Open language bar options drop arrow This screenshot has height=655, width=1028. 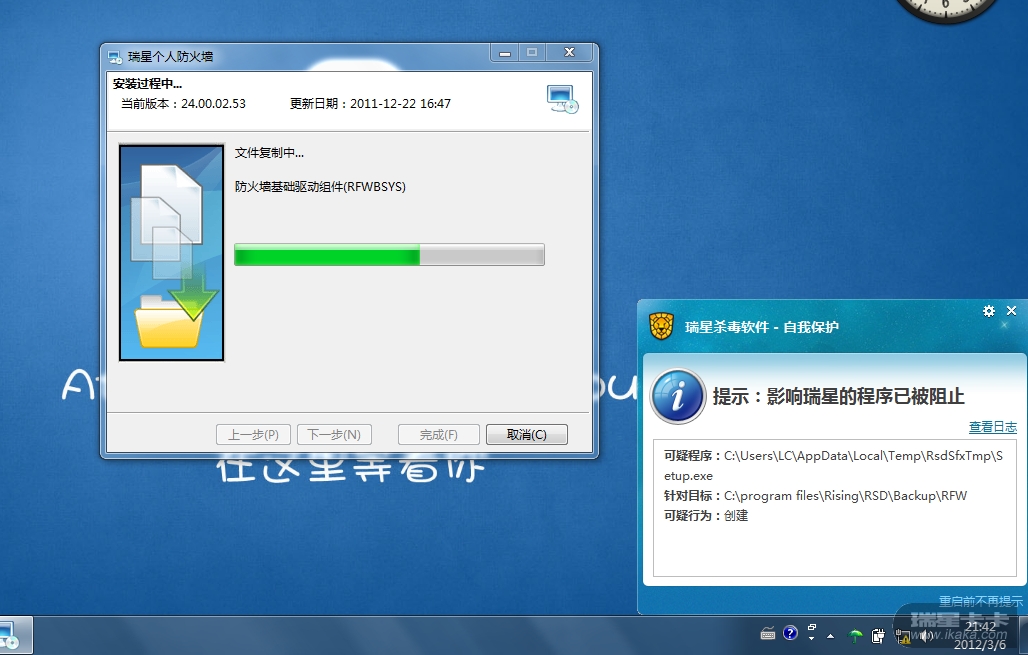(812, 639)
